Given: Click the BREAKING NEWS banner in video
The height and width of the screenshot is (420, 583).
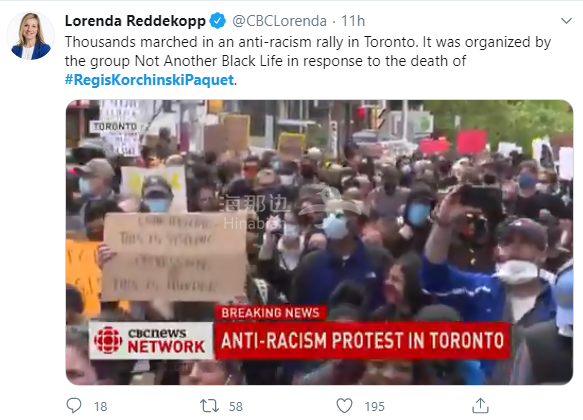Looking at the screenshot, I should tap(270, 313).
